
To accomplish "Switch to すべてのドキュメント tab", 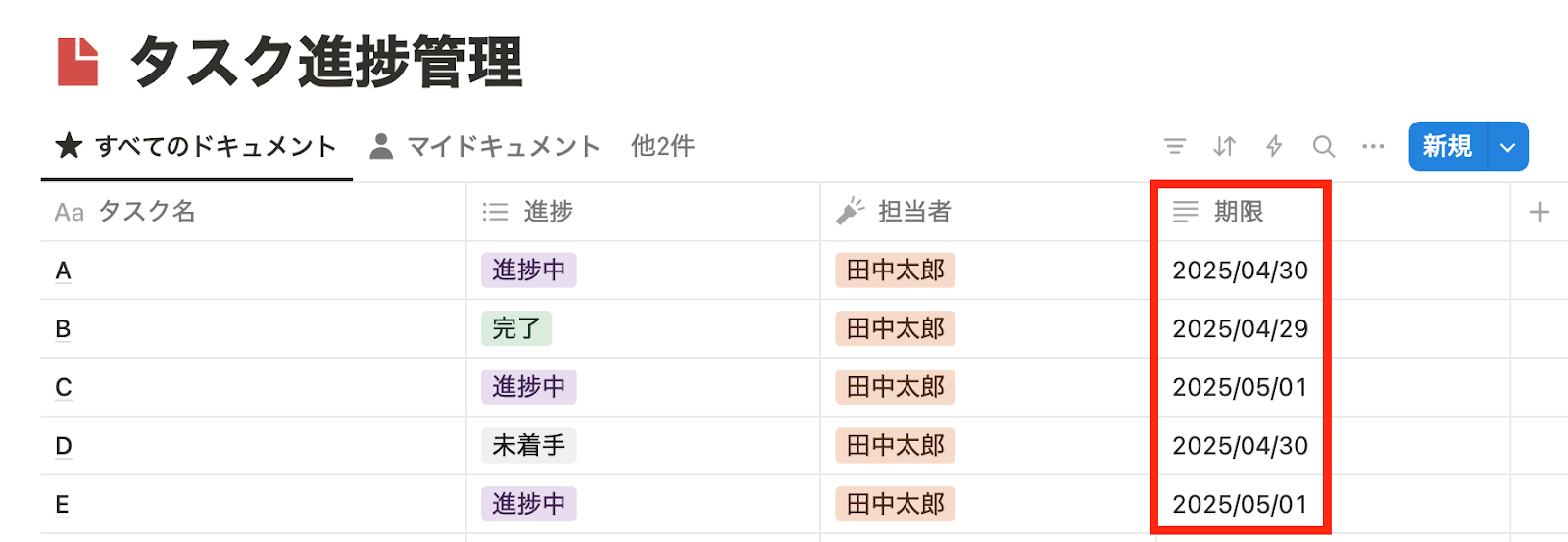I will [197, 147].
